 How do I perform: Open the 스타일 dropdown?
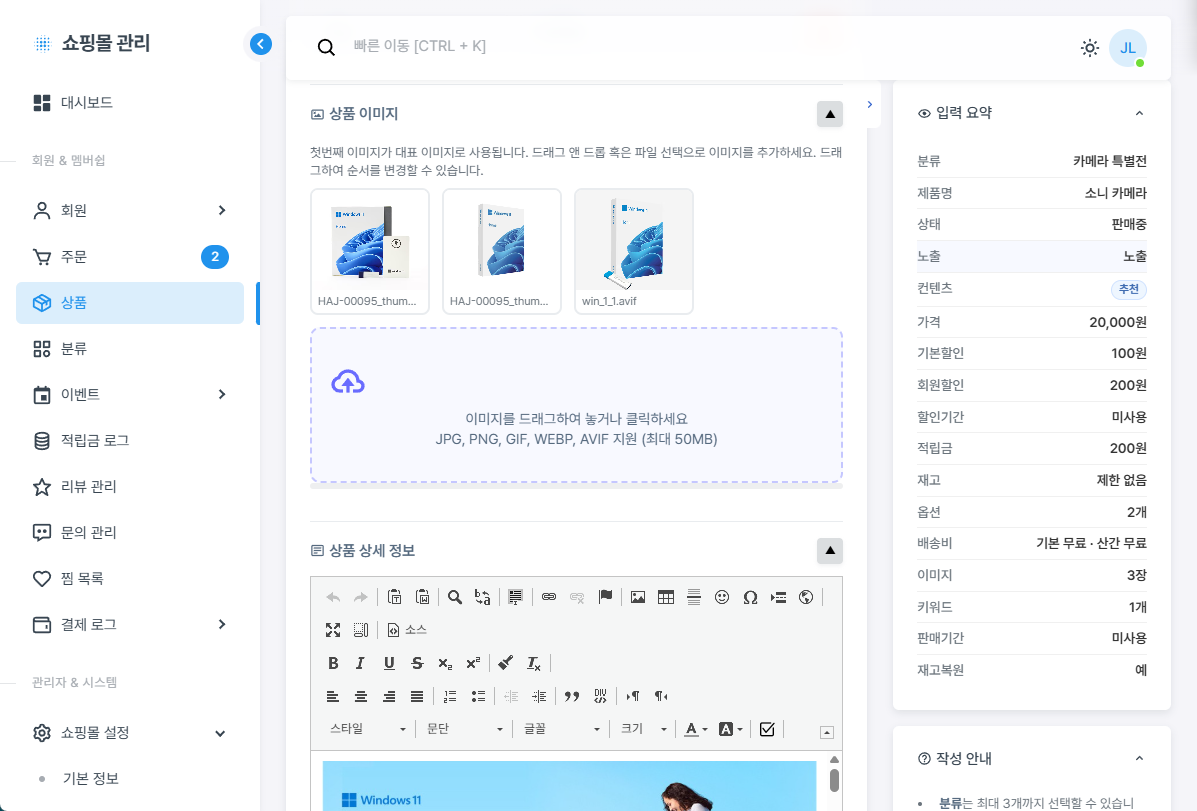coord(368,729)
